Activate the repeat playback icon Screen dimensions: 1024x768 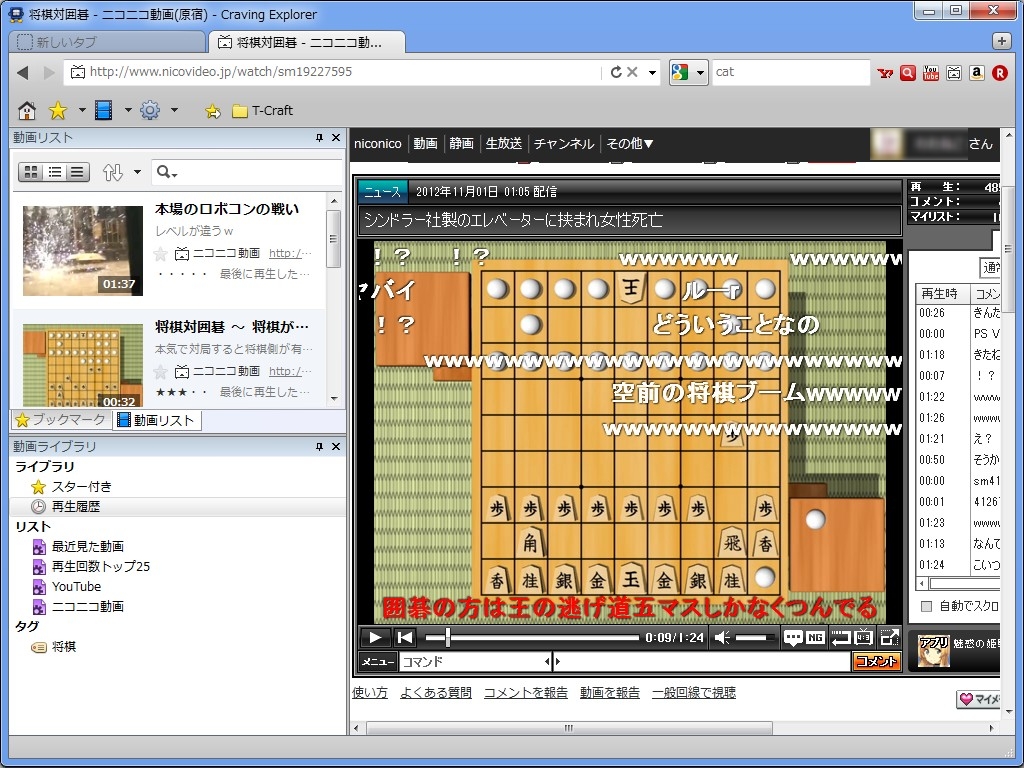point(841,637)
